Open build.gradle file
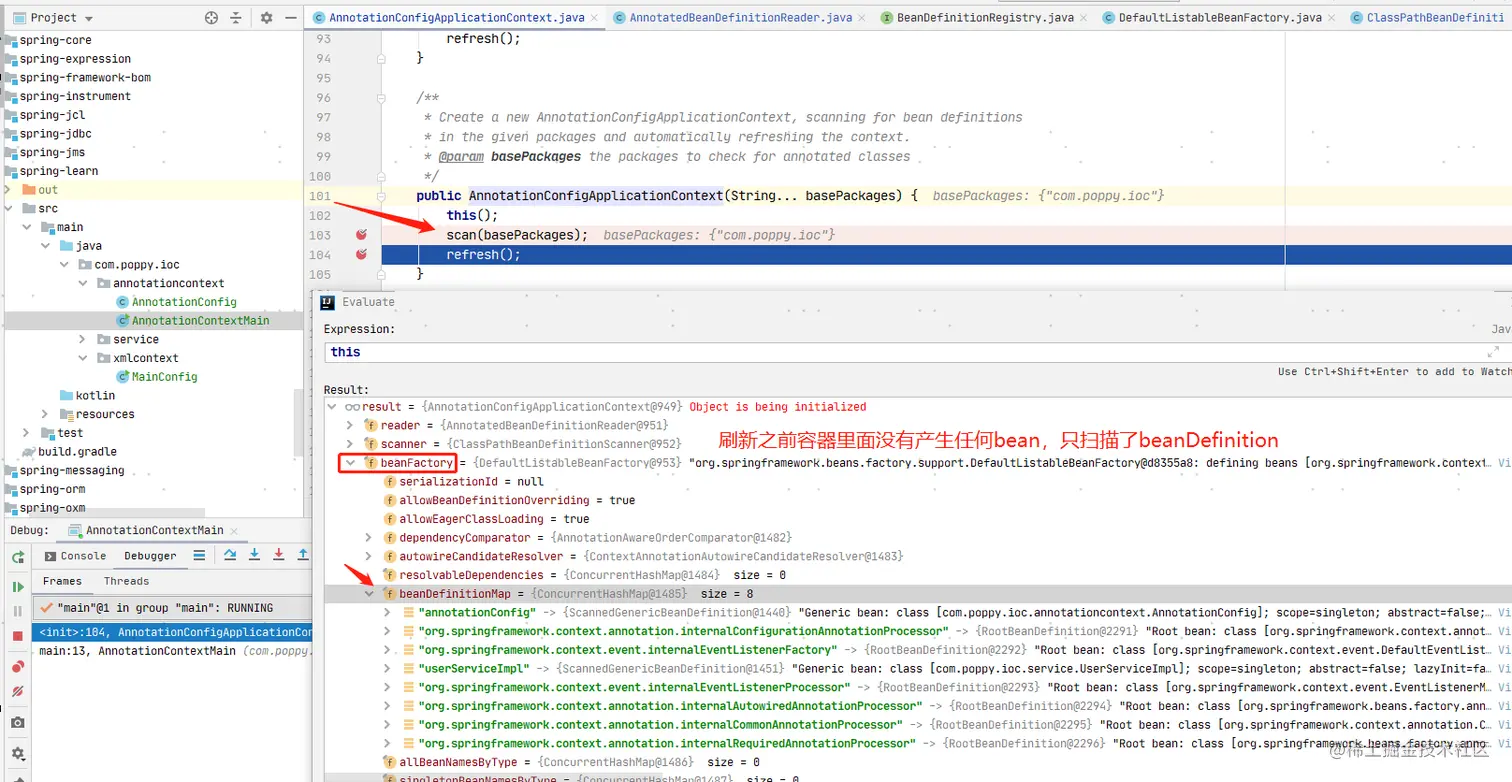The height and width of the screenshot is (782, 1512). pos(68,452)
